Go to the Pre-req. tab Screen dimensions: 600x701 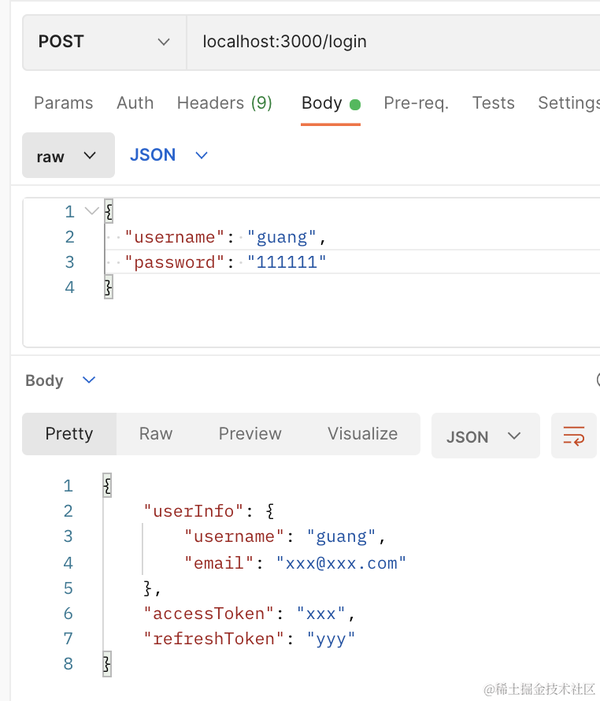click(416, 103)
